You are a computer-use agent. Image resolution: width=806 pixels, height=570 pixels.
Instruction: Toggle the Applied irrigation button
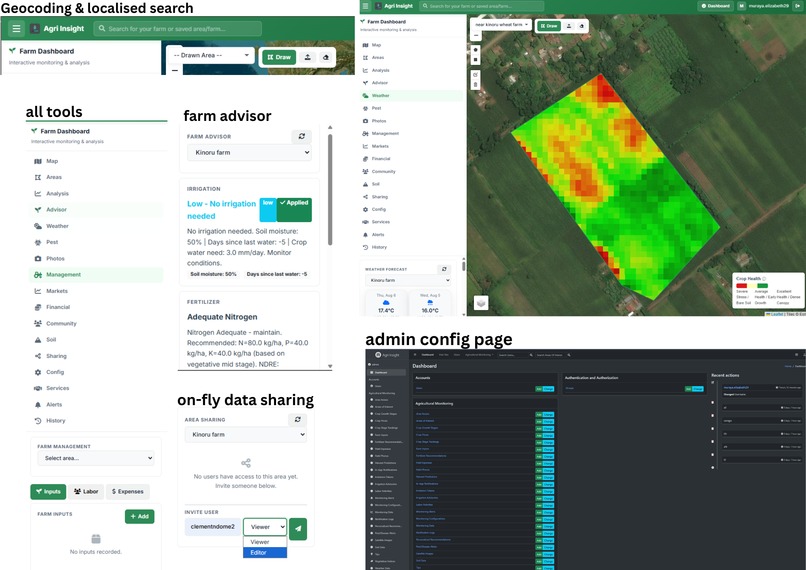point(294,210)
